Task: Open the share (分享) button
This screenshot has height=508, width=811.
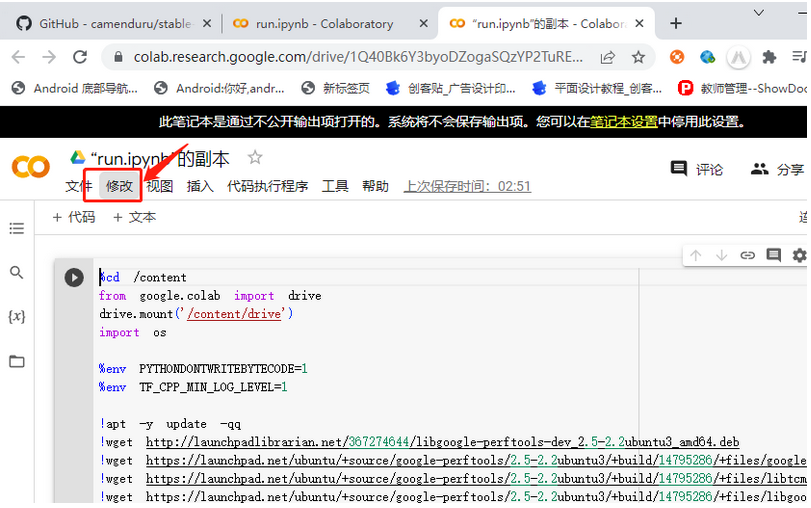Action: 777,169
